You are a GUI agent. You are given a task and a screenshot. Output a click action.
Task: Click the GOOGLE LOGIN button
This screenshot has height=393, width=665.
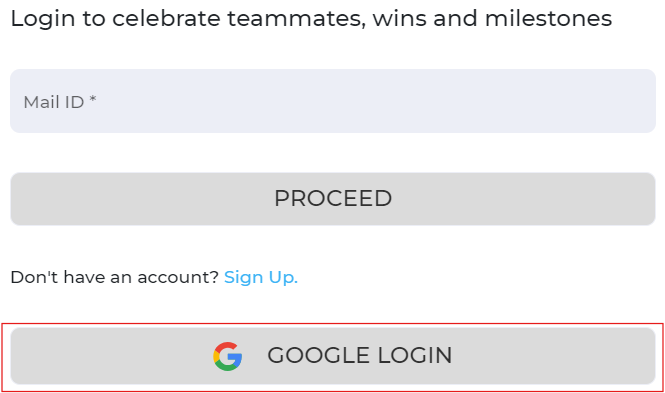(x=333, y=356)
